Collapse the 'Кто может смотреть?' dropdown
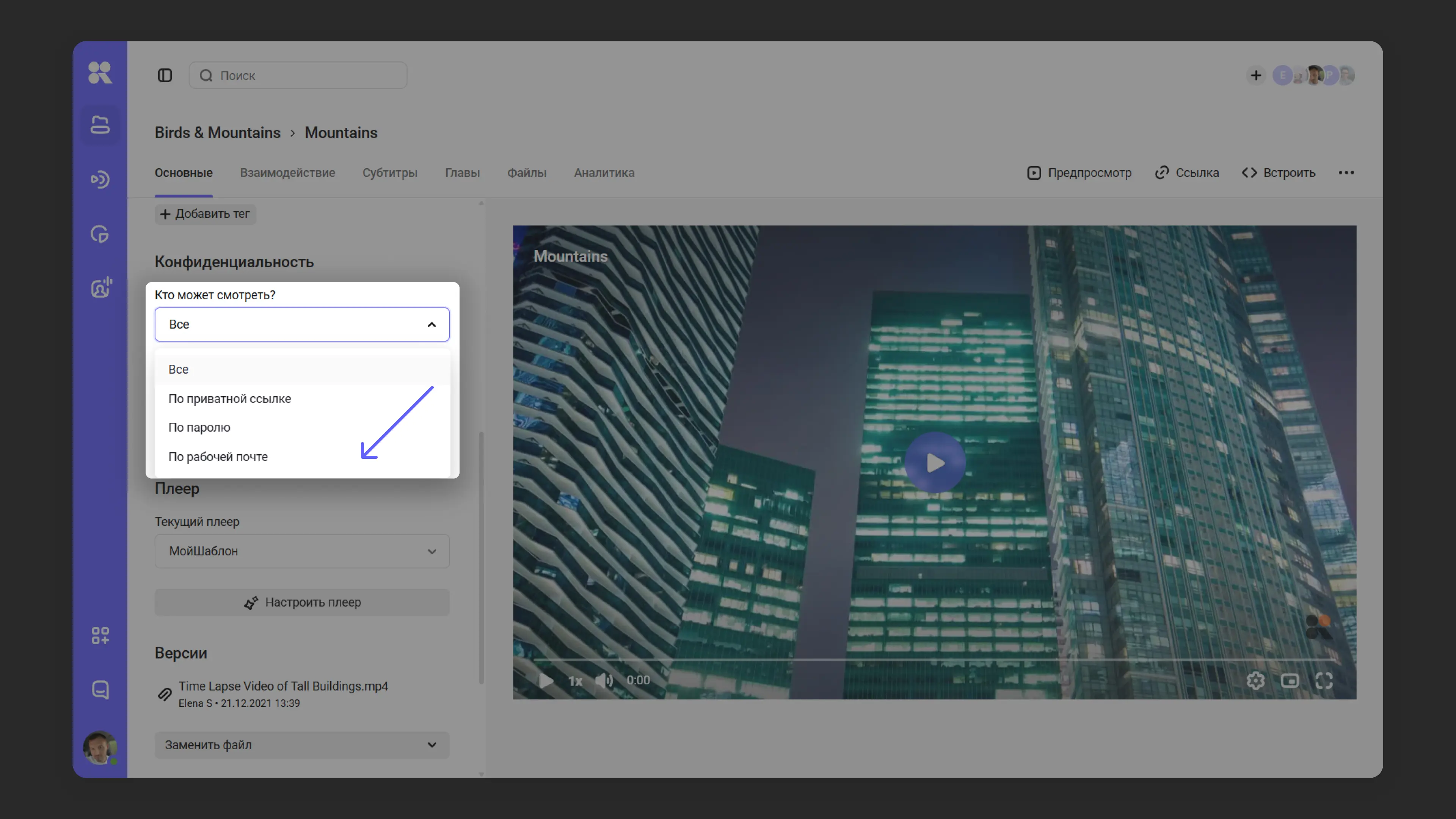Viewport: 1456px width, 819px height. point(432,325)
